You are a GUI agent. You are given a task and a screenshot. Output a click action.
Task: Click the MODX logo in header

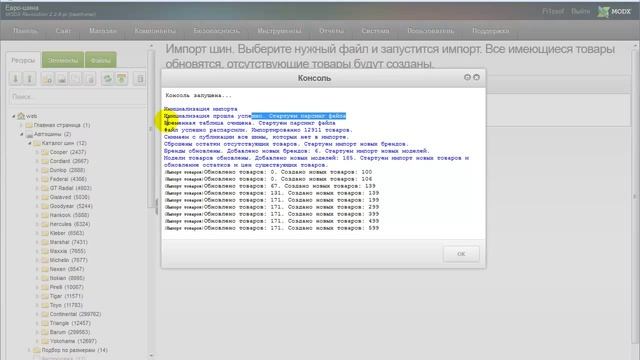click(614, 12)
